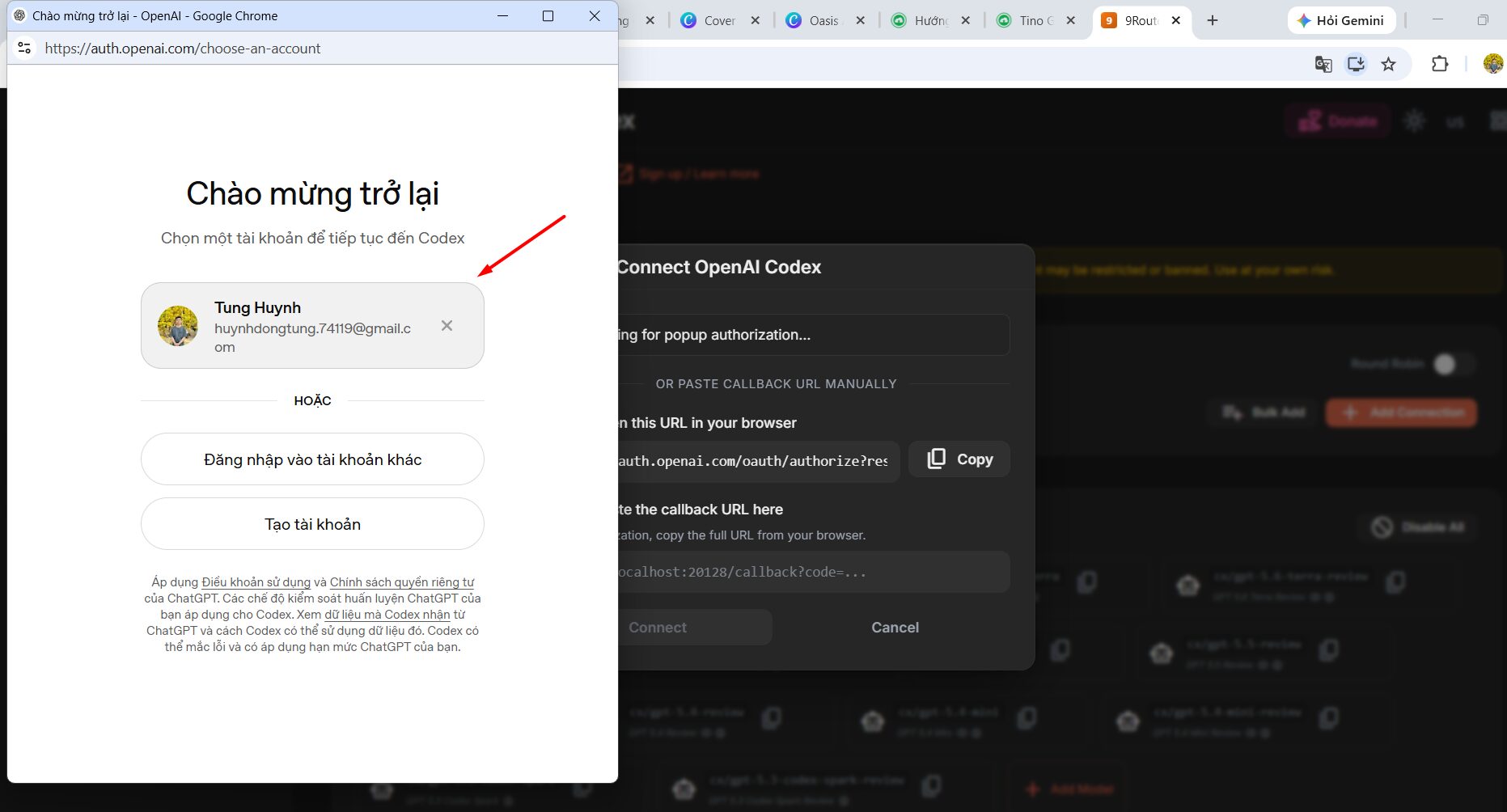Bookmark this page with the star icon

click(1389, 64)
